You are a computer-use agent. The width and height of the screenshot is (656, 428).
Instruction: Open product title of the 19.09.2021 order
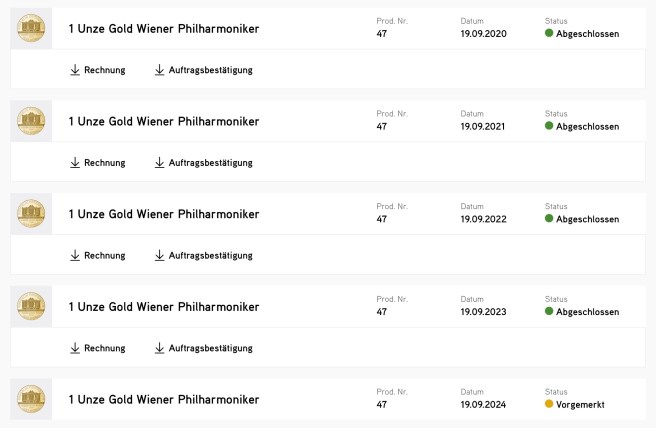click(163, 121)
